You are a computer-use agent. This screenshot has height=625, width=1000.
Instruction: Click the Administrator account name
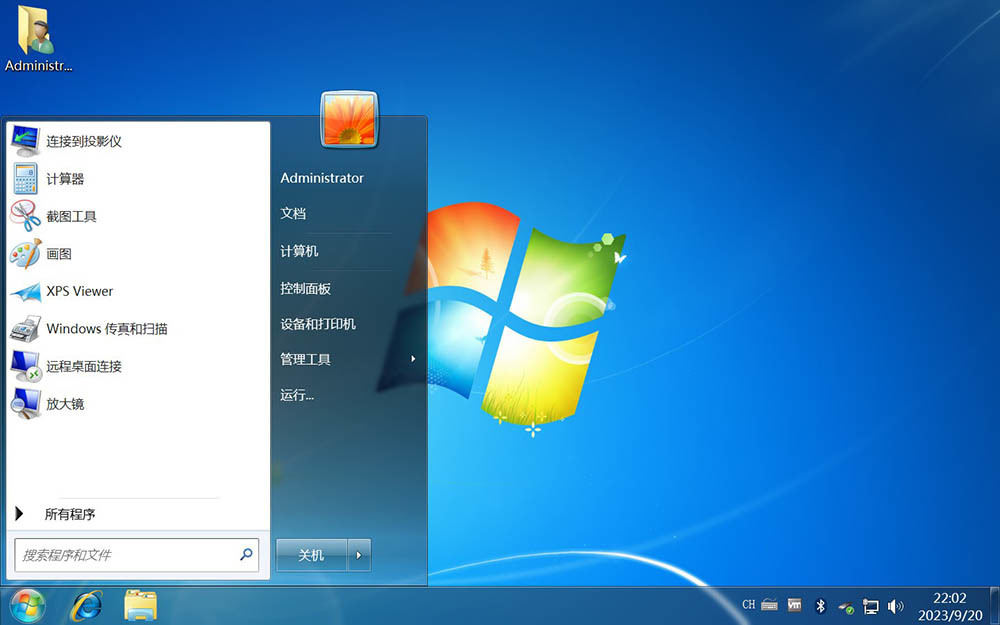tap(322, 177)
